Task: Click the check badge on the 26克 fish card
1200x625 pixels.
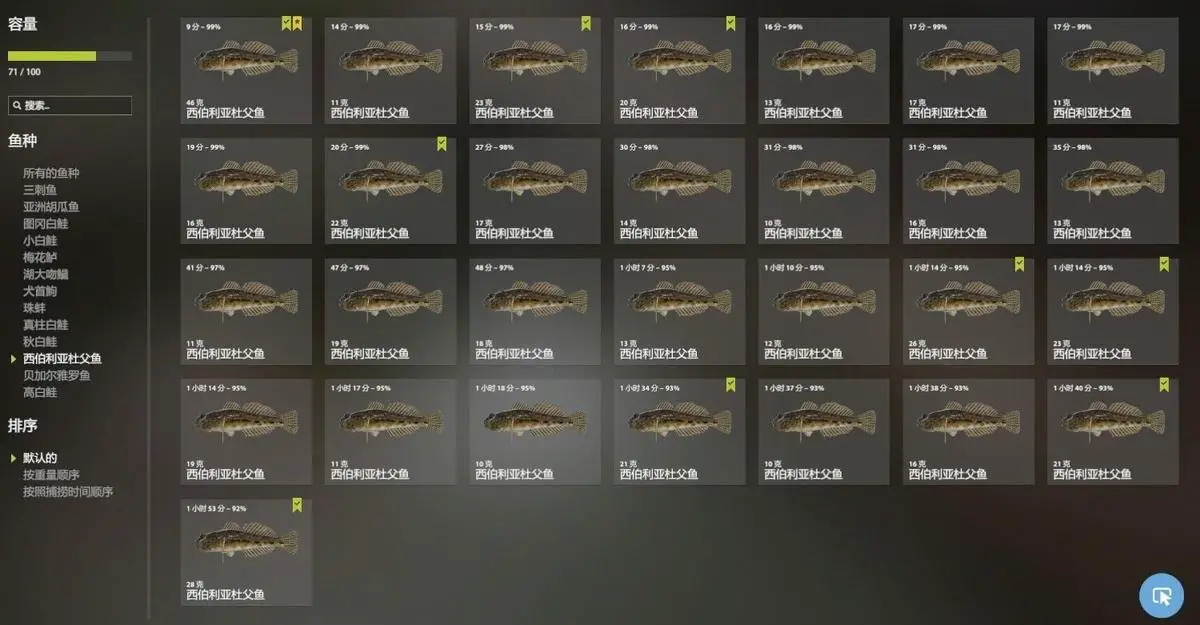Action: pyautogui.click(x=1019, y=264)
